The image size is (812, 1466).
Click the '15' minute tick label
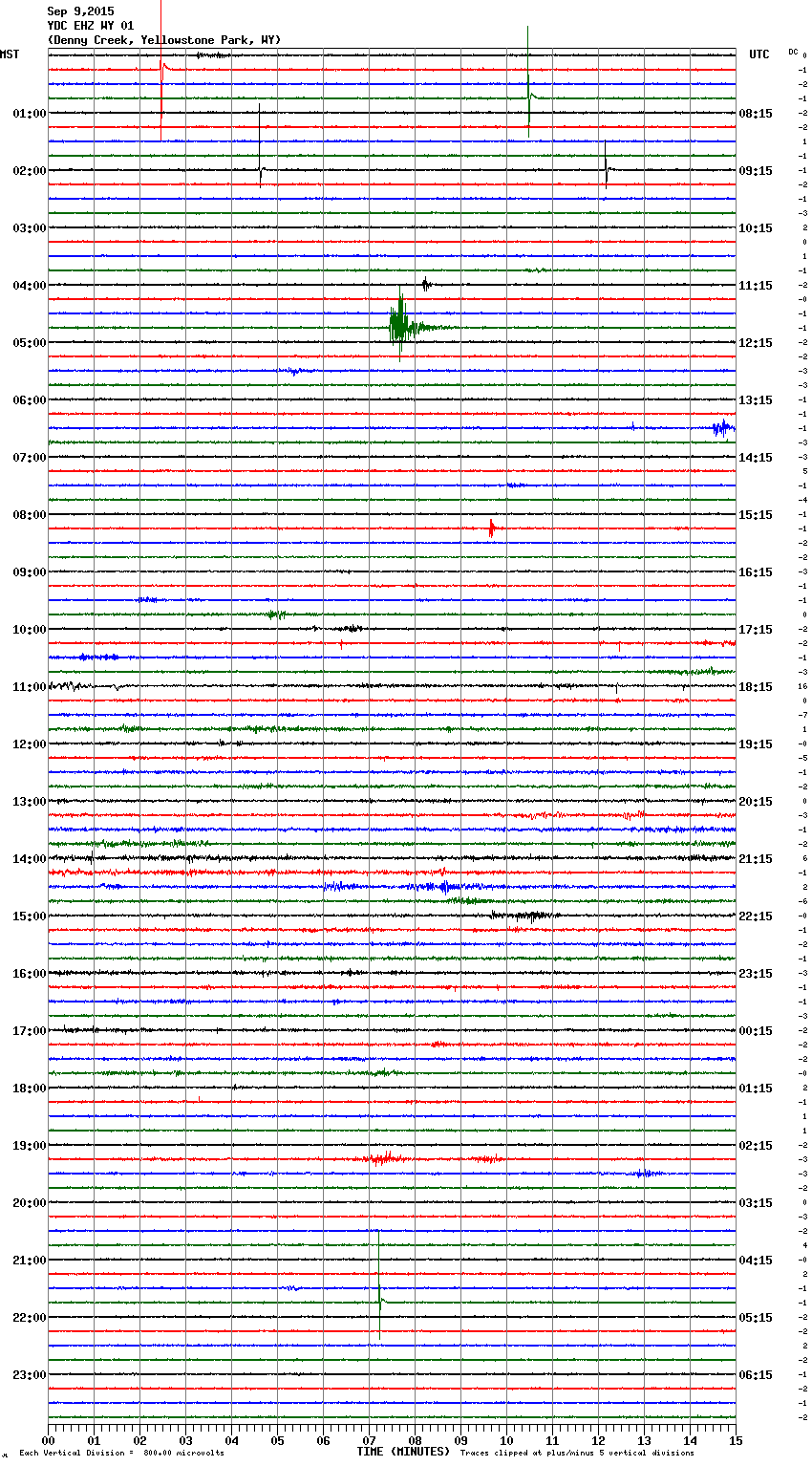coord(736,1440)
